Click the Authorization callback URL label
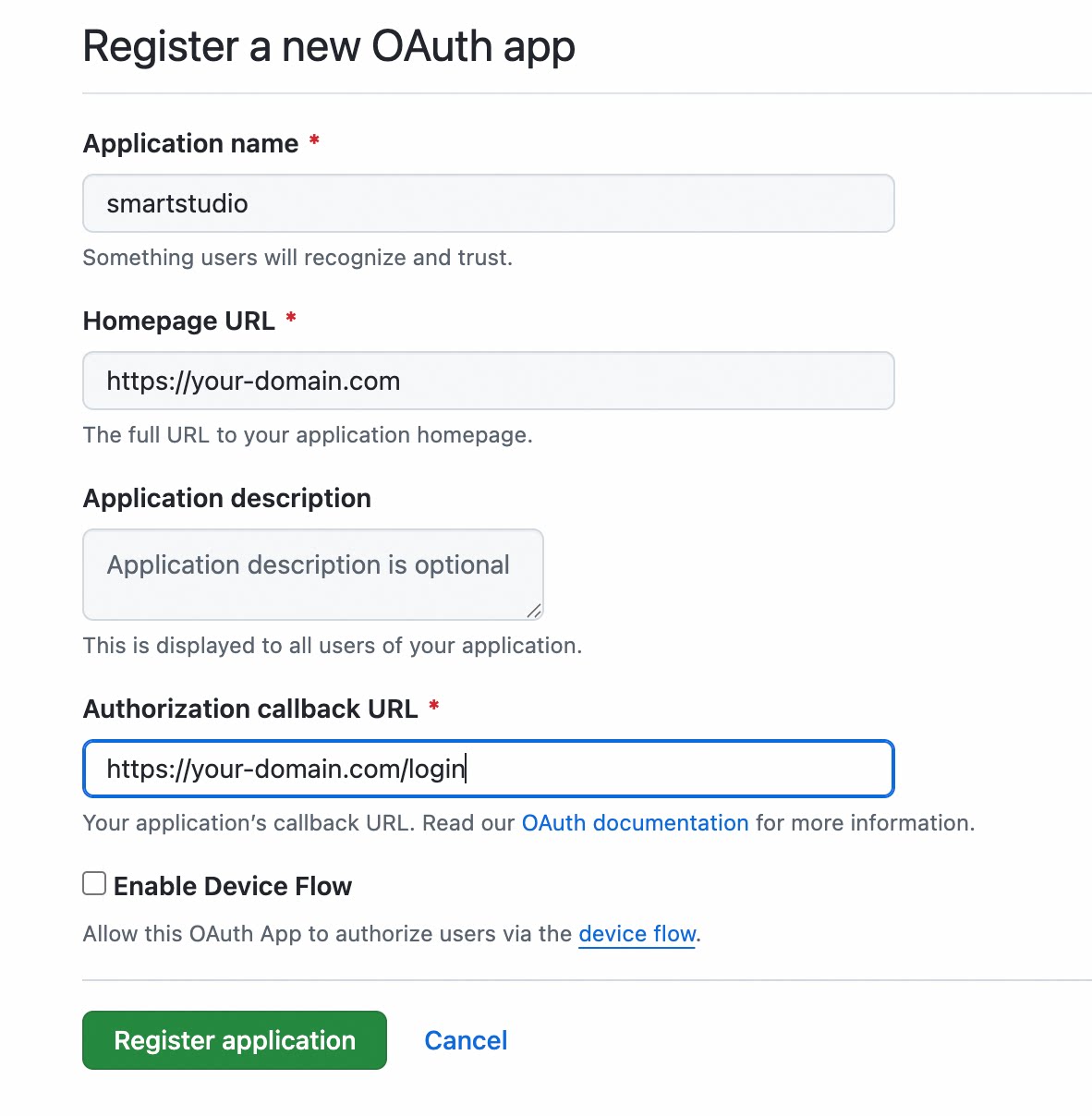The width and height of the screenshot is (1092, 1116). coord(250,709)
